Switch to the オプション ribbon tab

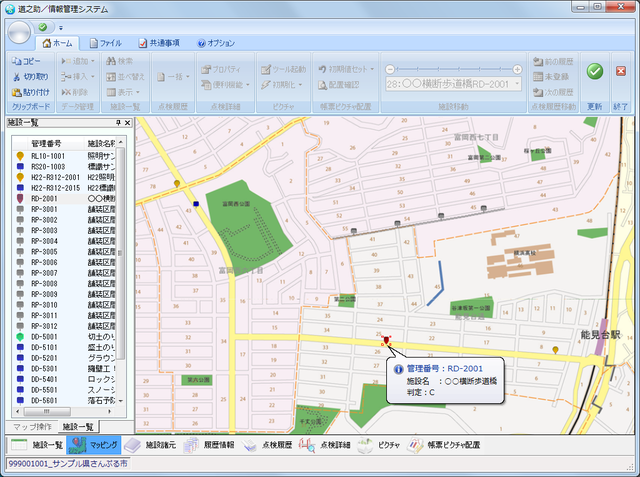coord(216,43)
